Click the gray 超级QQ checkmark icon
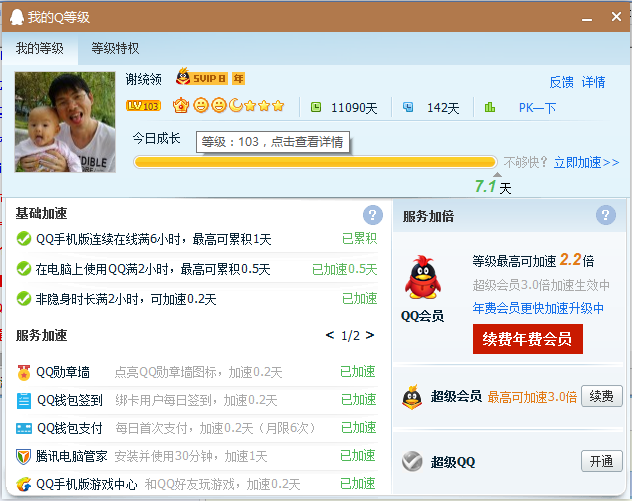 coord(412,461)
